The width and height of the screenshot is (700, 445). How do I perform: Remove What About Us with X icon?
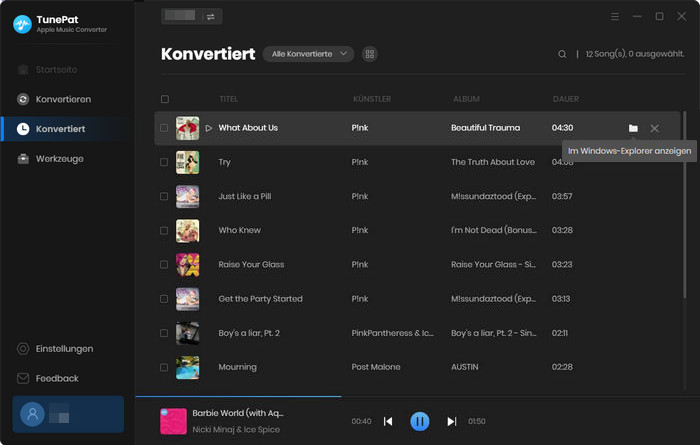(x=654, y=129)
